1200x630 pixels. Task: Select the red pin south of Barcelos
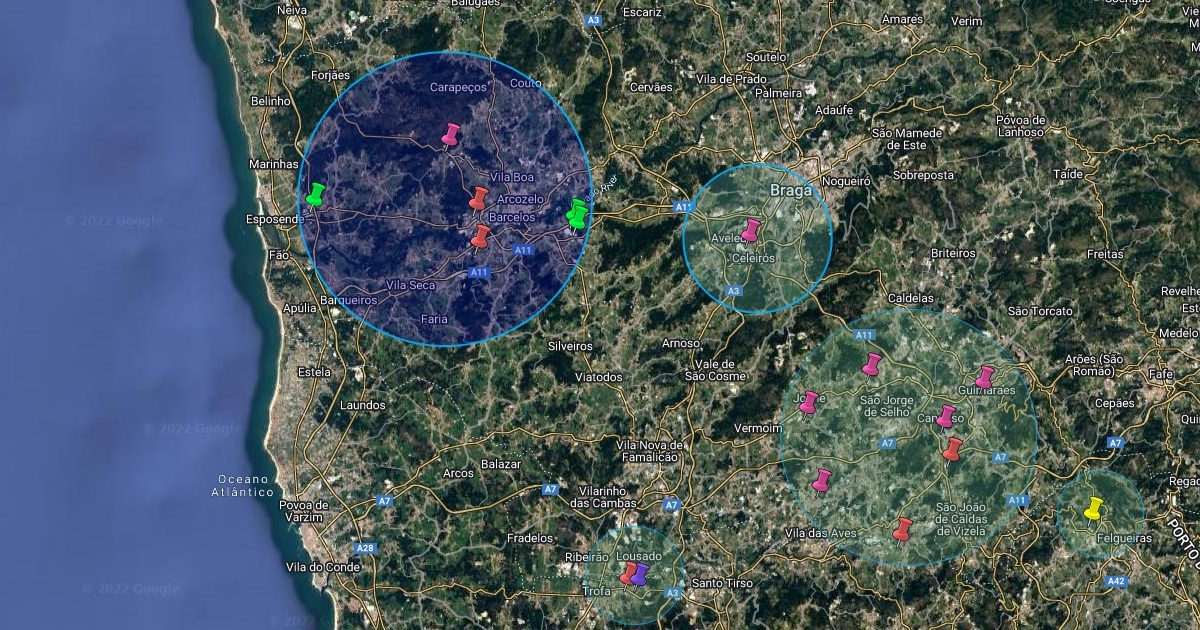coord(481,237)
